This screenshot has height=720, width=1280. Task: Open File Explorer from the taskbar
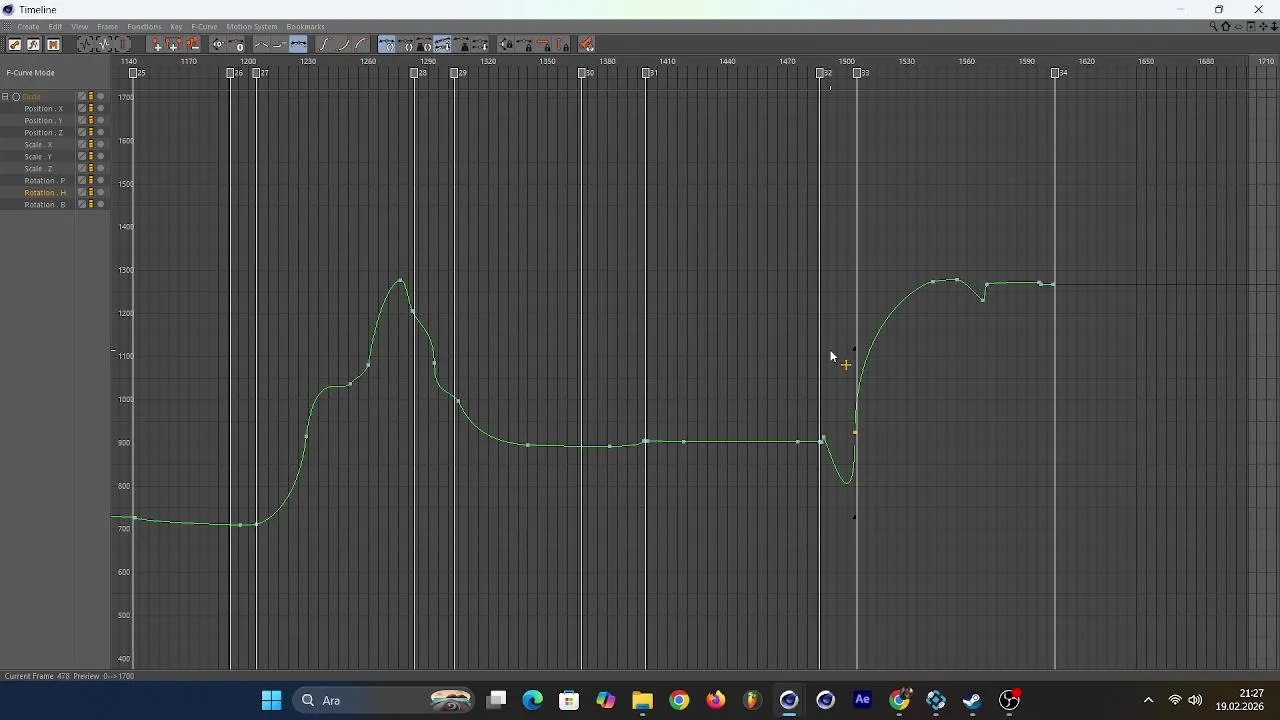pyautogui.click(x=642, y=700)
